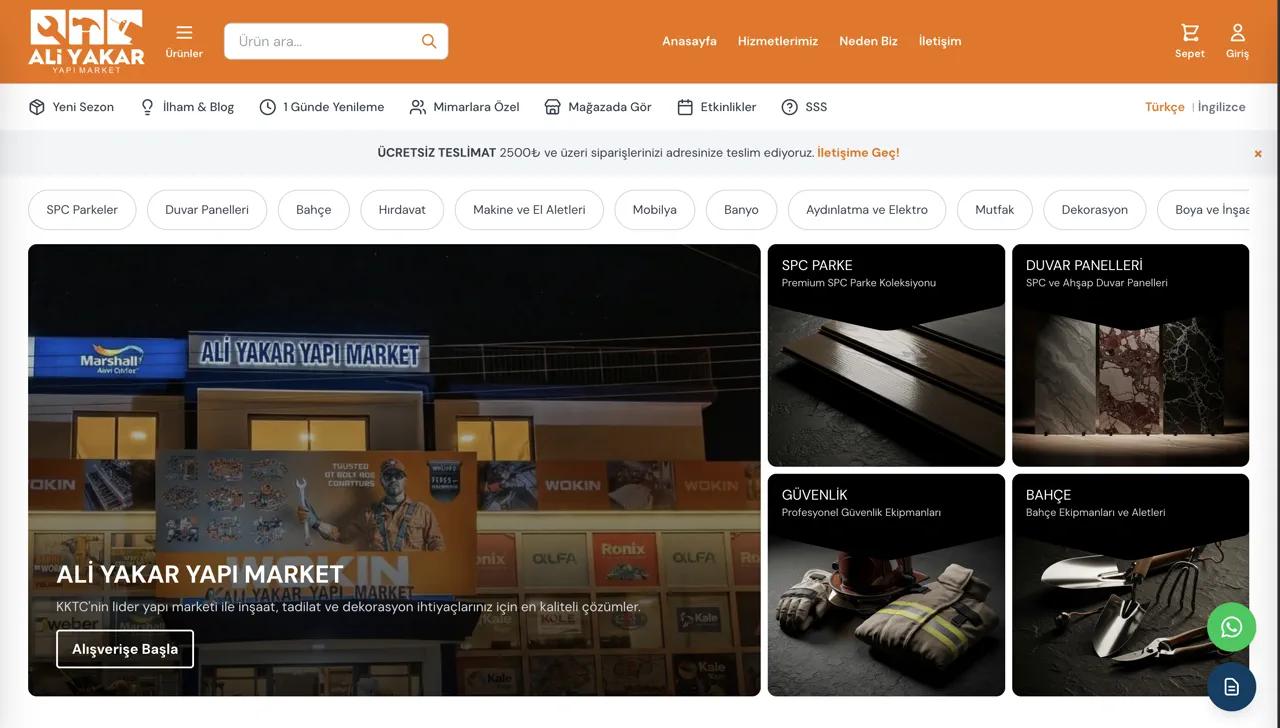Open the İlham & Blog text link

coord(198,107)
